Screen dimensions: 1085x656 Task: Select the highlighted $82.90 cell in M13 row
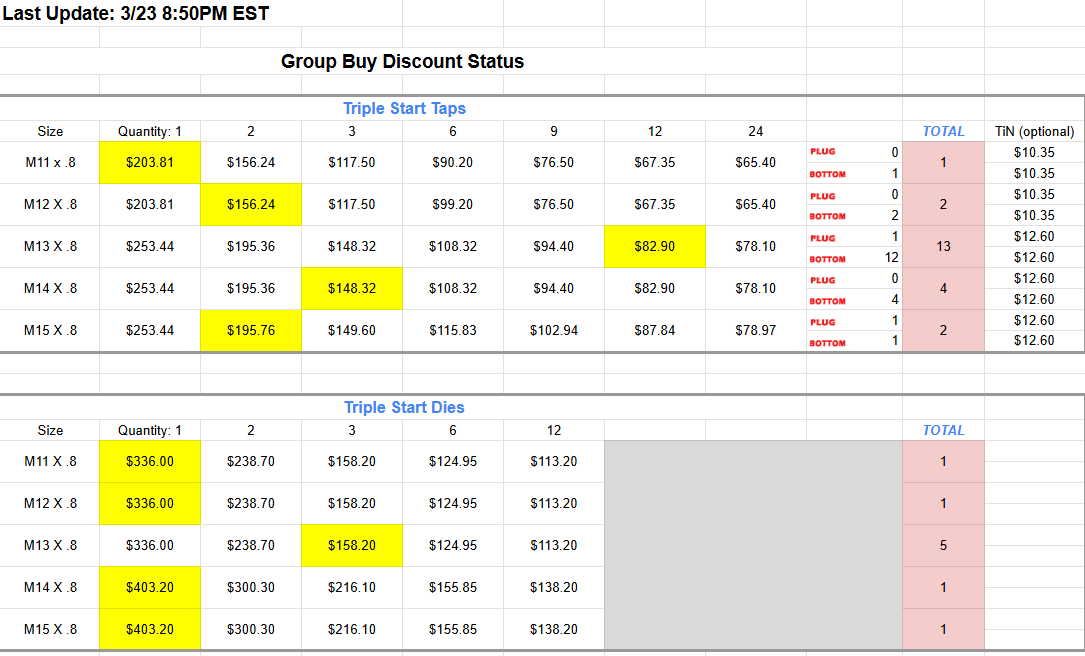[x=654, y=246]
